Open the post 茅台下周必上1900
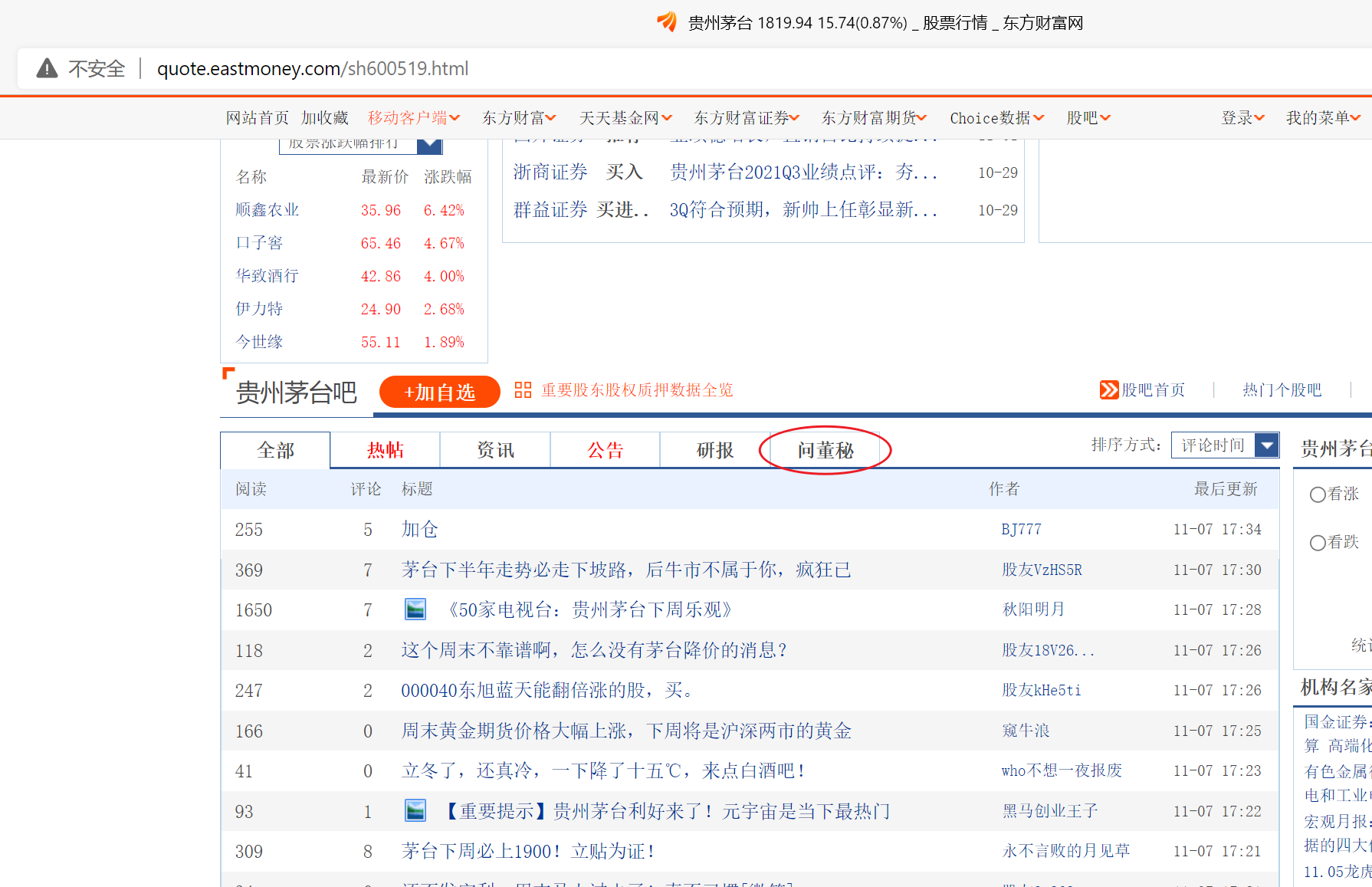 tap(528, 851)
